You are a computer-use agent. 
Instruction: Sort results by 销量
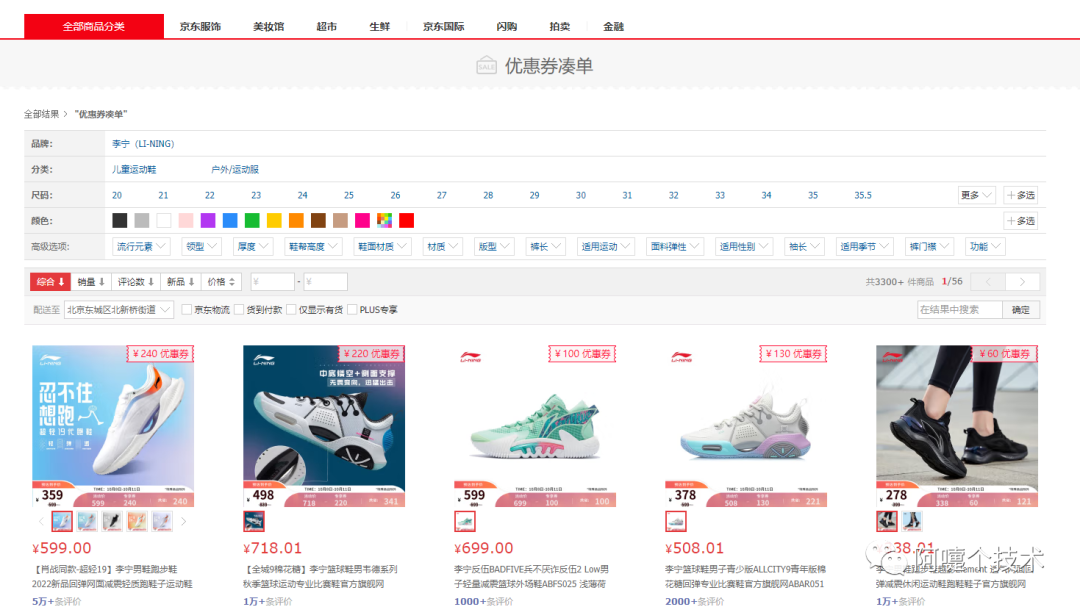click(91, 282)
